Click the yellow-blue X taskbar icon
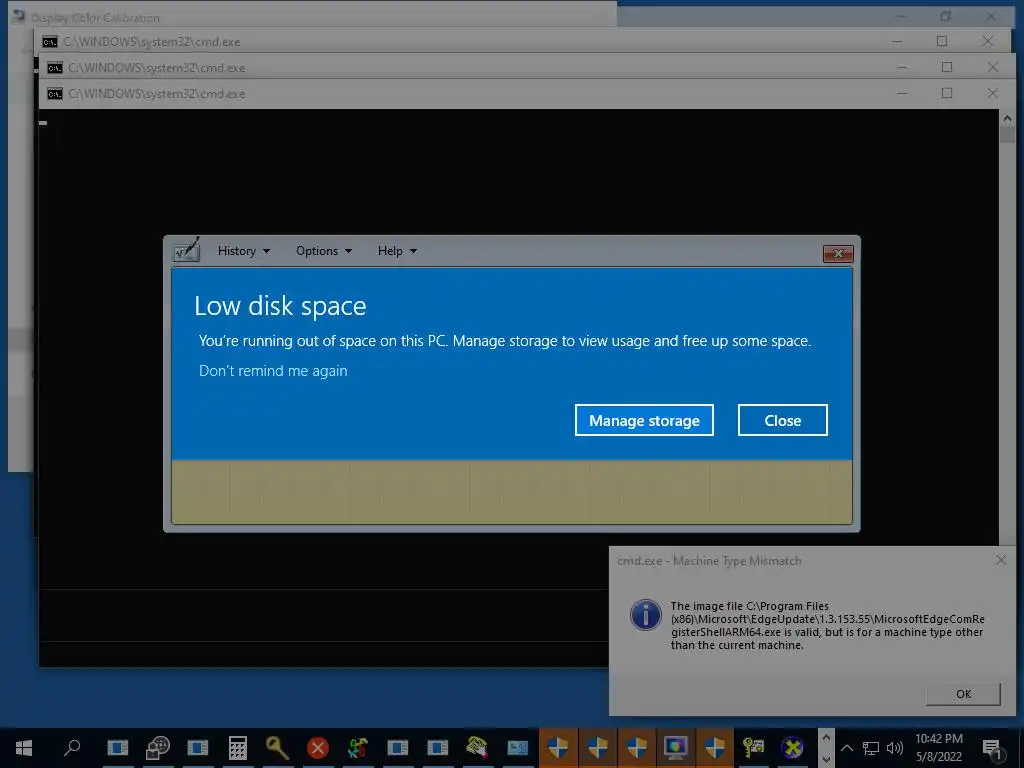 (x=792, y=748)
